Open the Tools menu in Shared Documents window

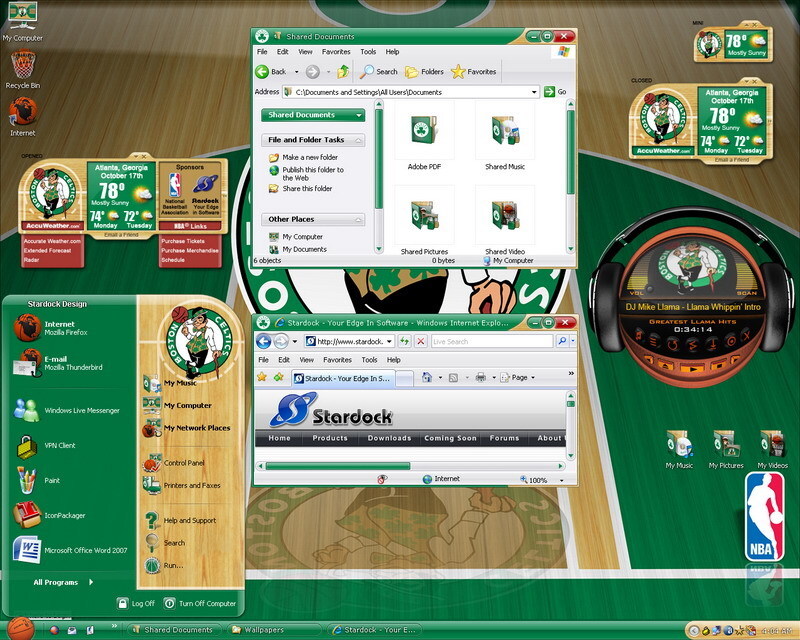[x=368, y=51]
